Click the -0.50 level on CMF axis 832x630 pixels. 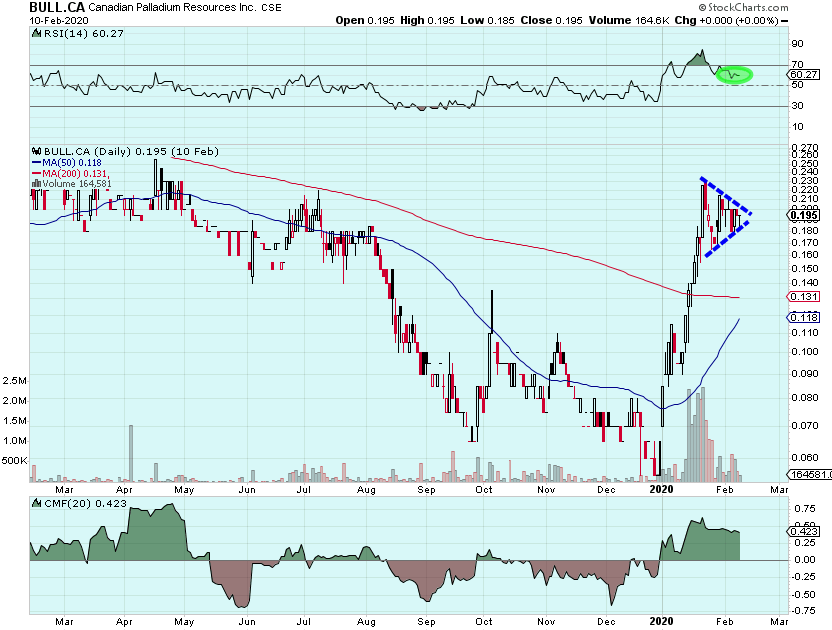(x=804, y=594)
